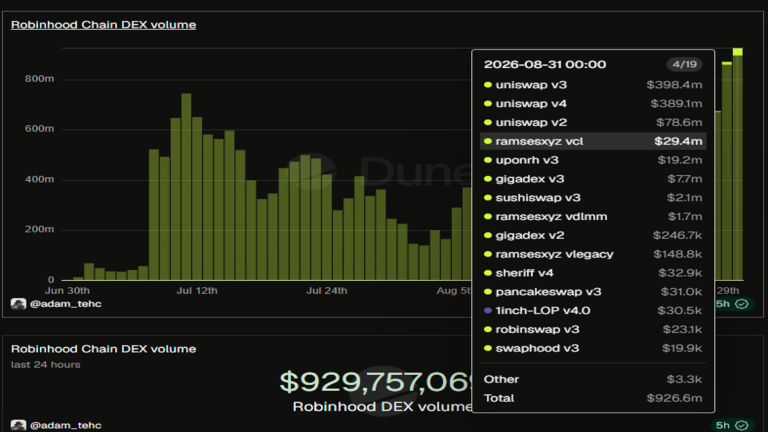Click the green dot beside swaphood v3
The image size is (768, 432).
click(487, 348)
